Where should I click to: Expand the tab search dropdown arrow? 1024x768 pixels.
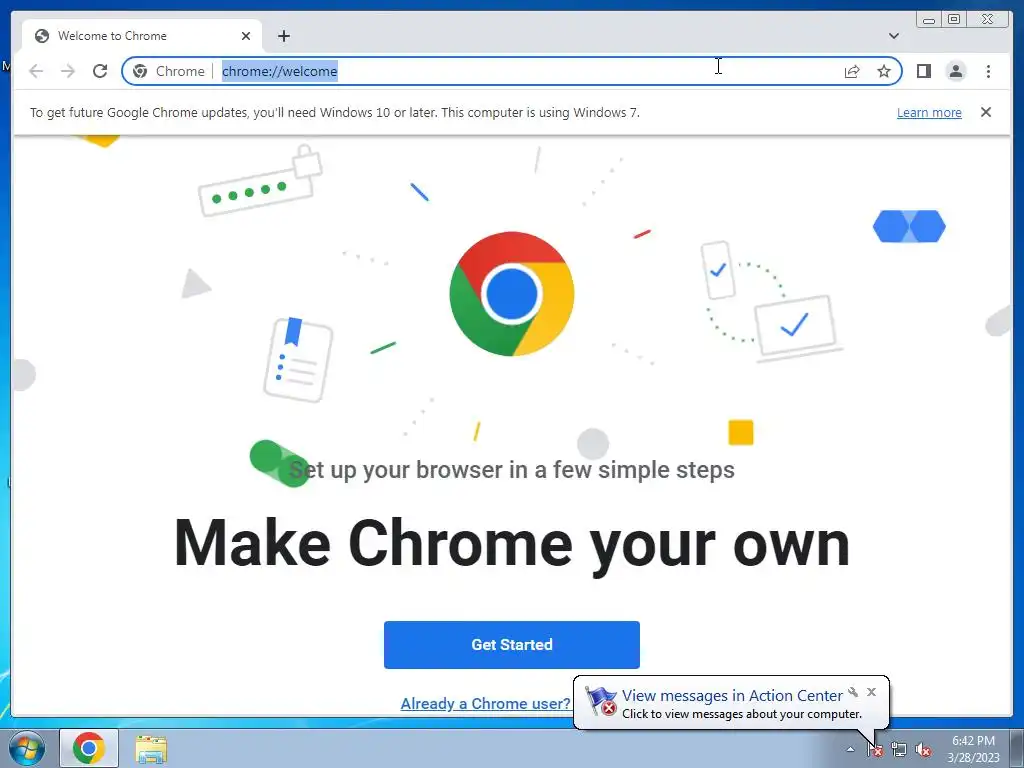pos(893,36)
